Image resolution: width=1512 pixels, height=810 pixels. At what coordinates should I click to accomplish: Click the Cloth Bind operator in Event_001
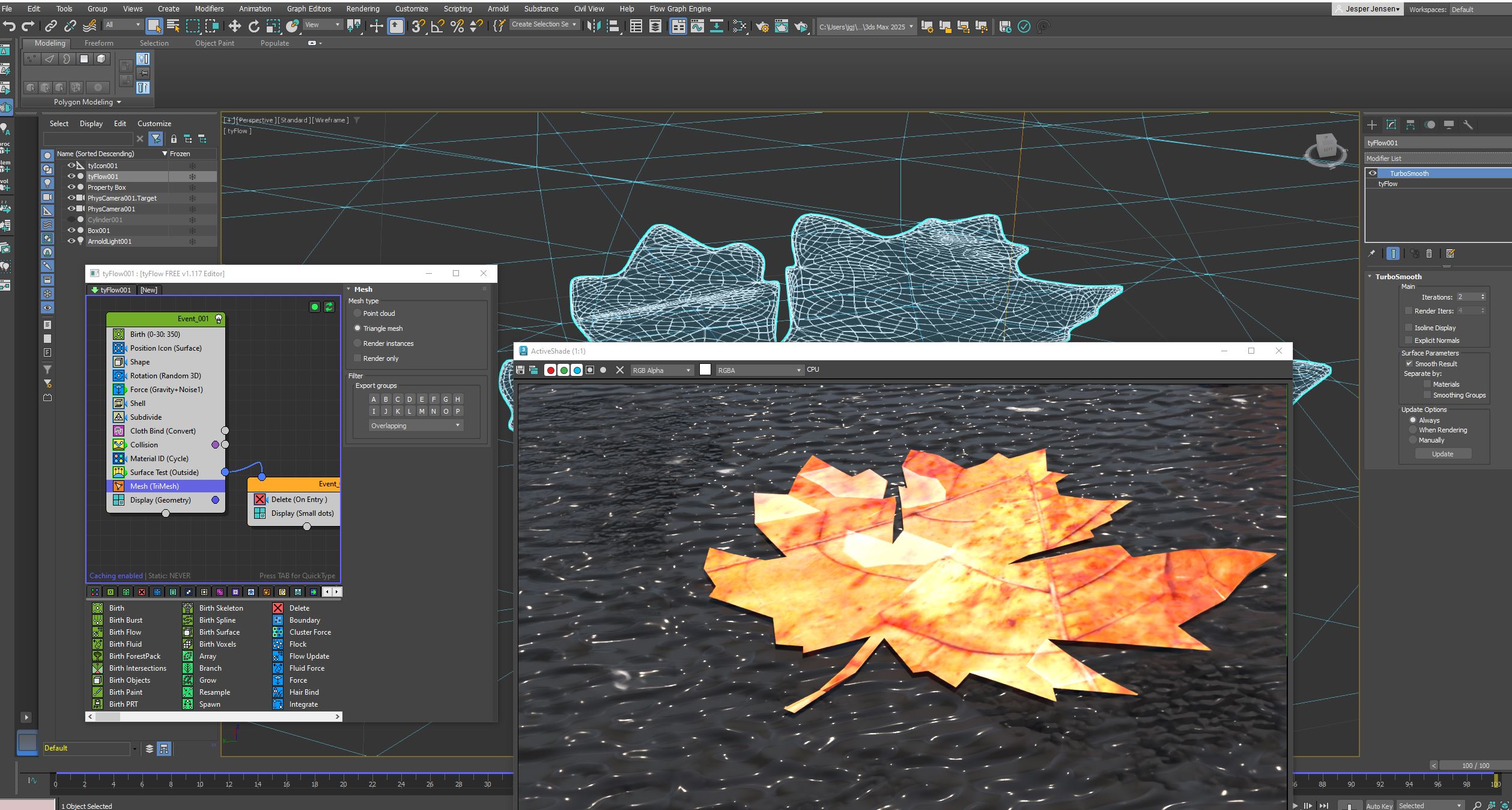point(162,431)
